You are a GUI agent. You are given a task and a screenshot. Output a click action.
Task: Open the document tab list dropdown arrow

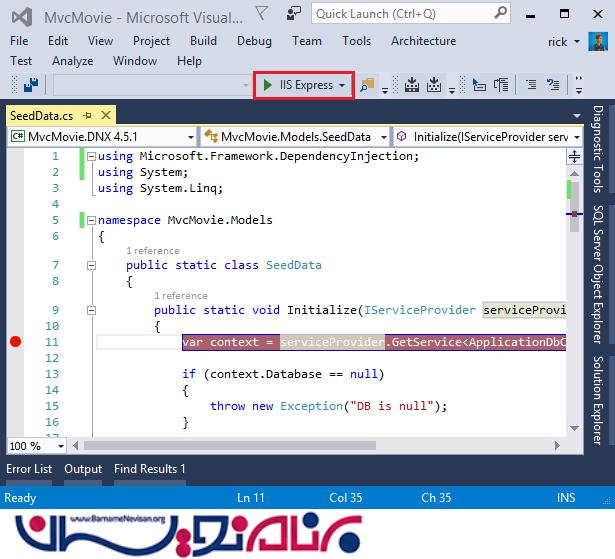click(576, 116)
